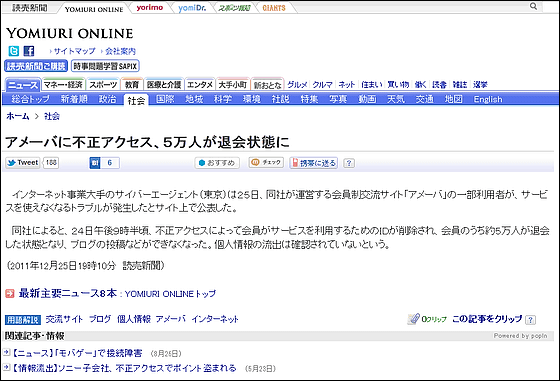The width and height of the screenshot is (560, 381).
Task: Click the Tweet button
Action: coord(22,163)
